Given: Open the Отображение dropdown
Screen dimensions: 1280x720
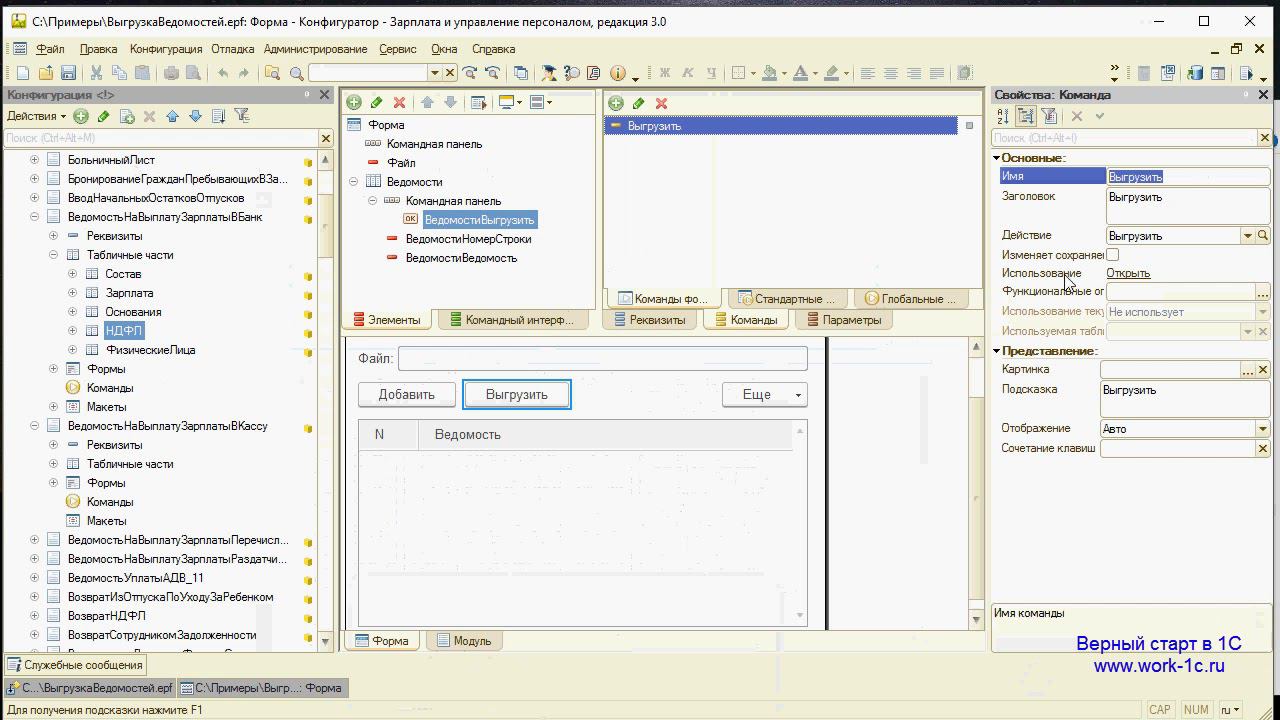Looking at the screenshot, I should (x=1263, y=429).
